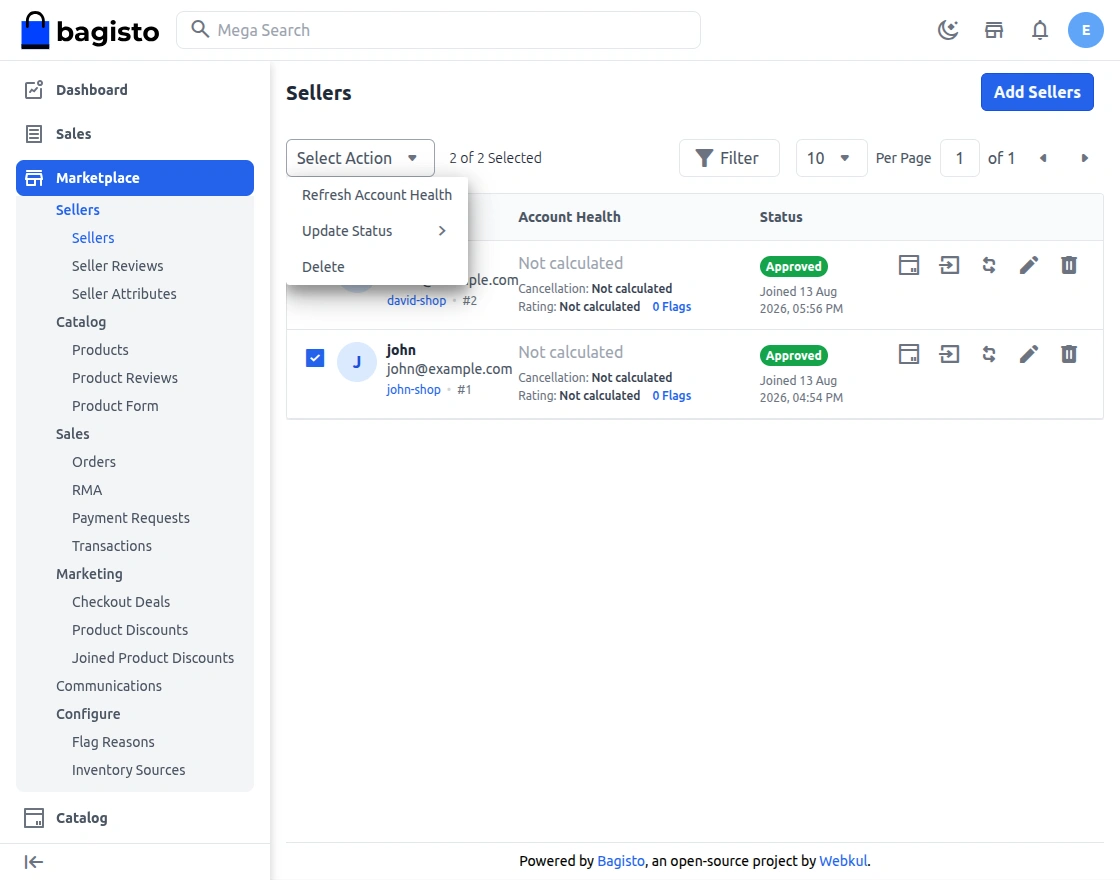This screenshot has width=1120, height=880.
Task: Open the Filter panel
Action: coord(729,158)
